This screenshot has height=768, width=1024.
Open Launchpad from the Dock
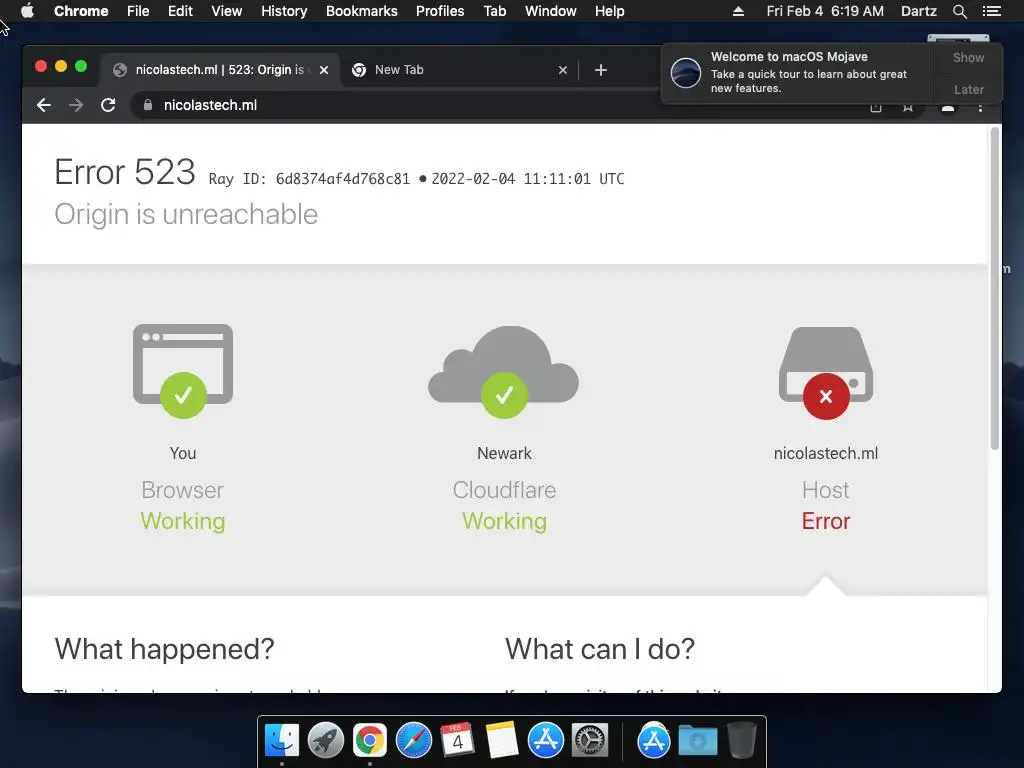326,741
